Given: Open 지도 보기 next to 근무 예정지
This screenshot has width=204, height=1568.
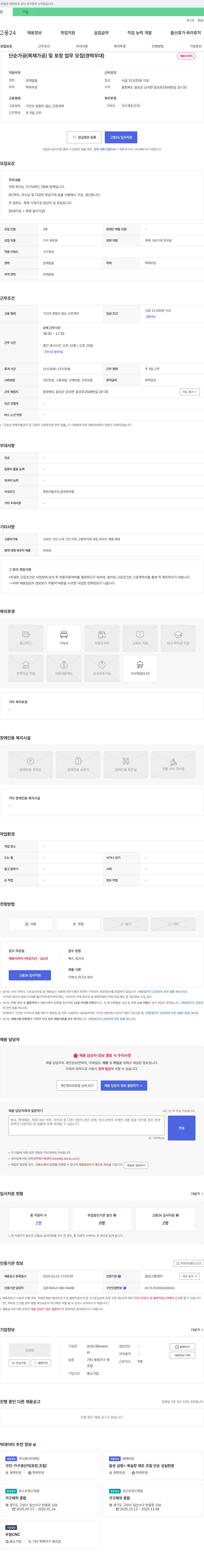Looking at the screenshot, I should (x=189, y=392).
